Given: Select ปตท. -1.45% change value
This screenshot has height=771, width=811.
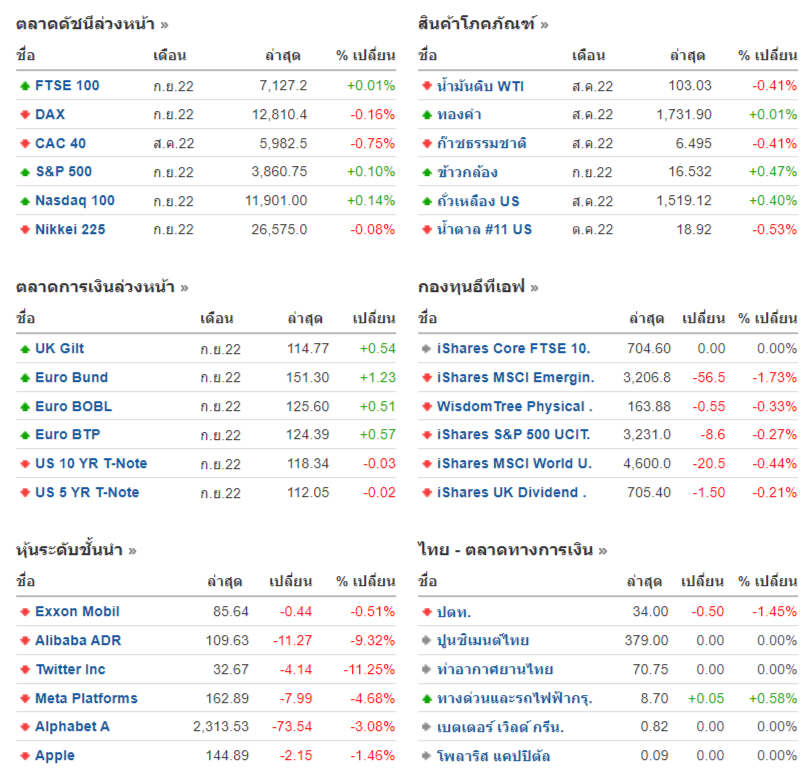Looking at the screenshot, I should click(774, 611).
